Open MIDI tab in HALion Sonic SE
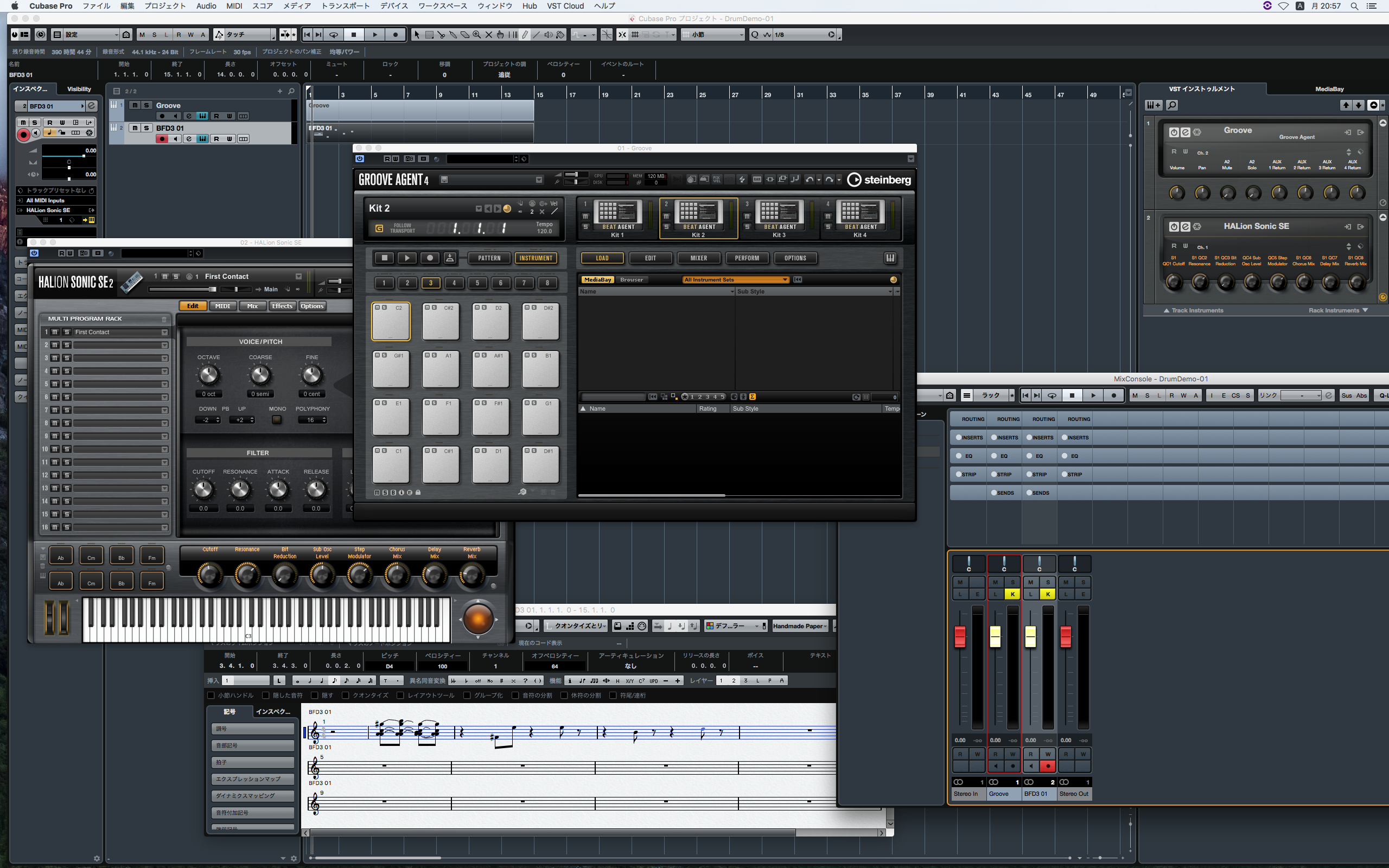1389x868 pixels. [x=222, y=306]
